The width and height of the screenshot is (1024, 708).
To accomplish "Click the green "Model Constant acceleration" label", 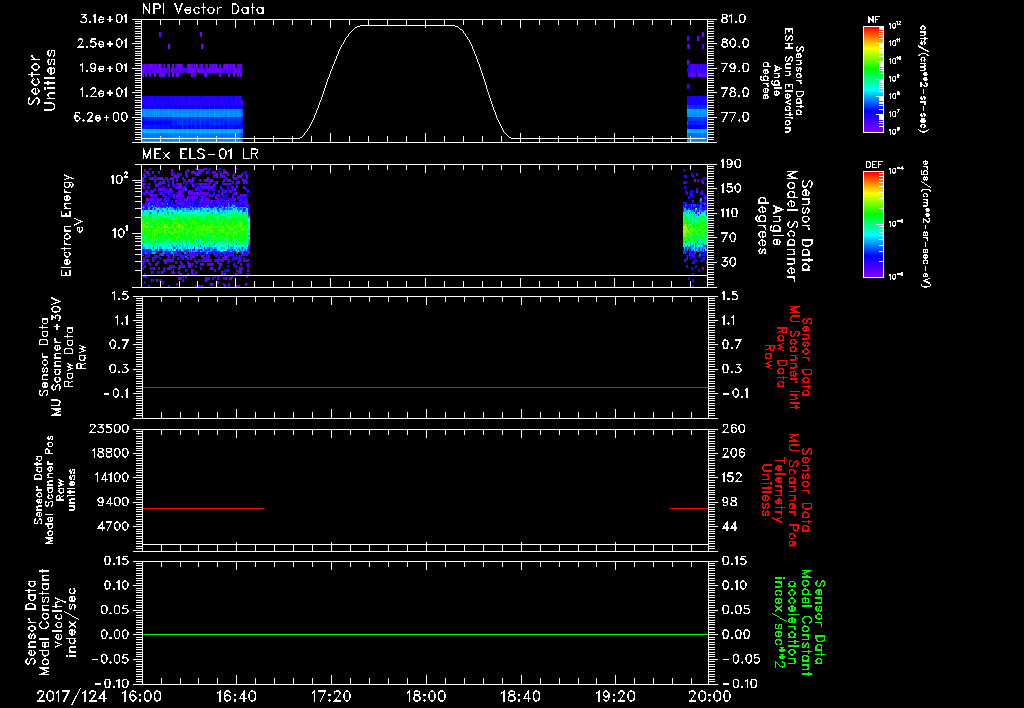I will pos(798,622).
